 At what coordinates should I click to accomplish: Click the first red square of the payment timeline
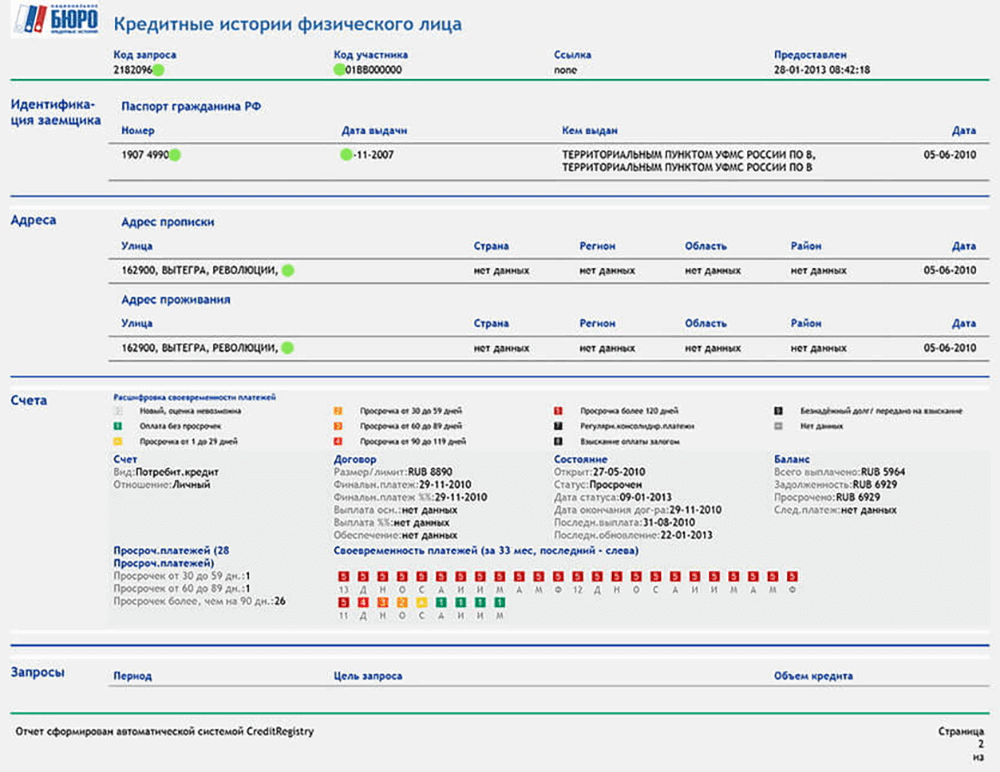[344, 577]
